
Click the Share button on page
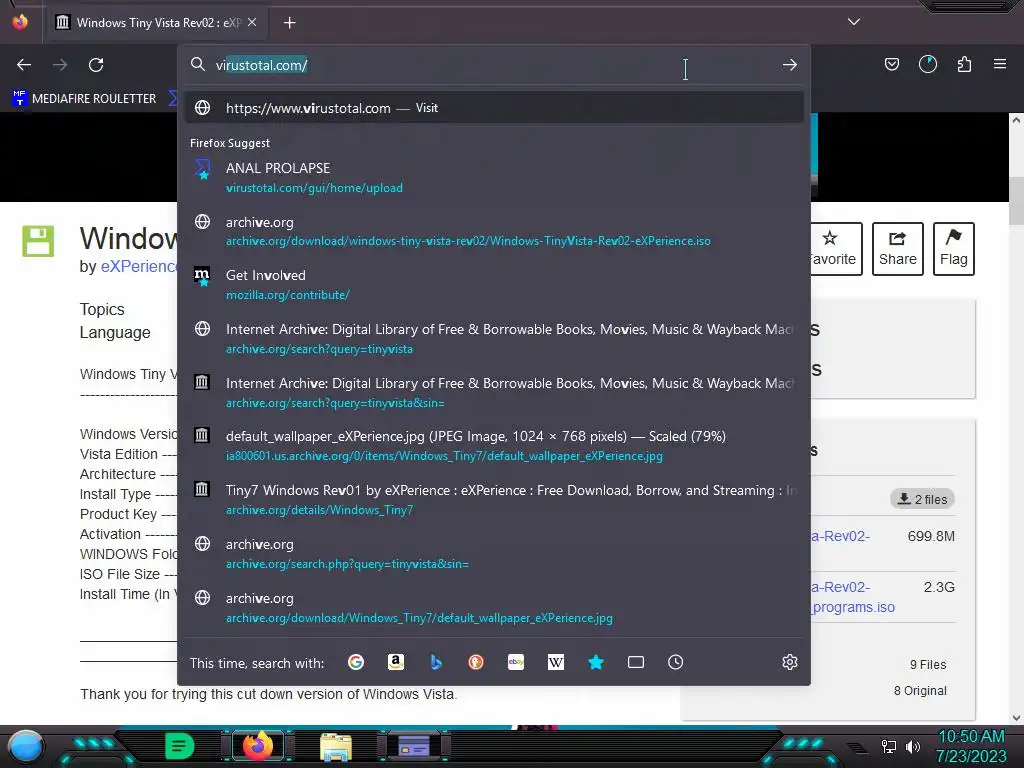pyautogui.click(x=897, y=249)
